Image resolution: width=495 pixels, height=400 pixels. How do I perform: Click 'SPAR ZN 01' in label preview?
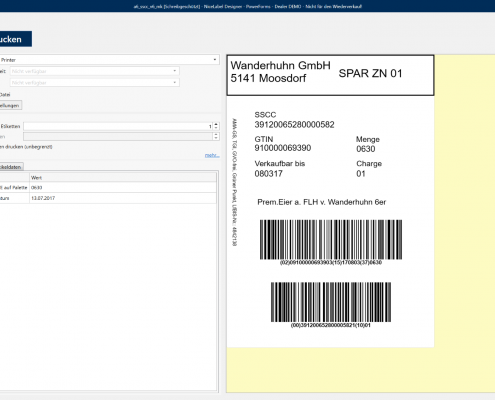pyautogui.click(x=370, y=73)
